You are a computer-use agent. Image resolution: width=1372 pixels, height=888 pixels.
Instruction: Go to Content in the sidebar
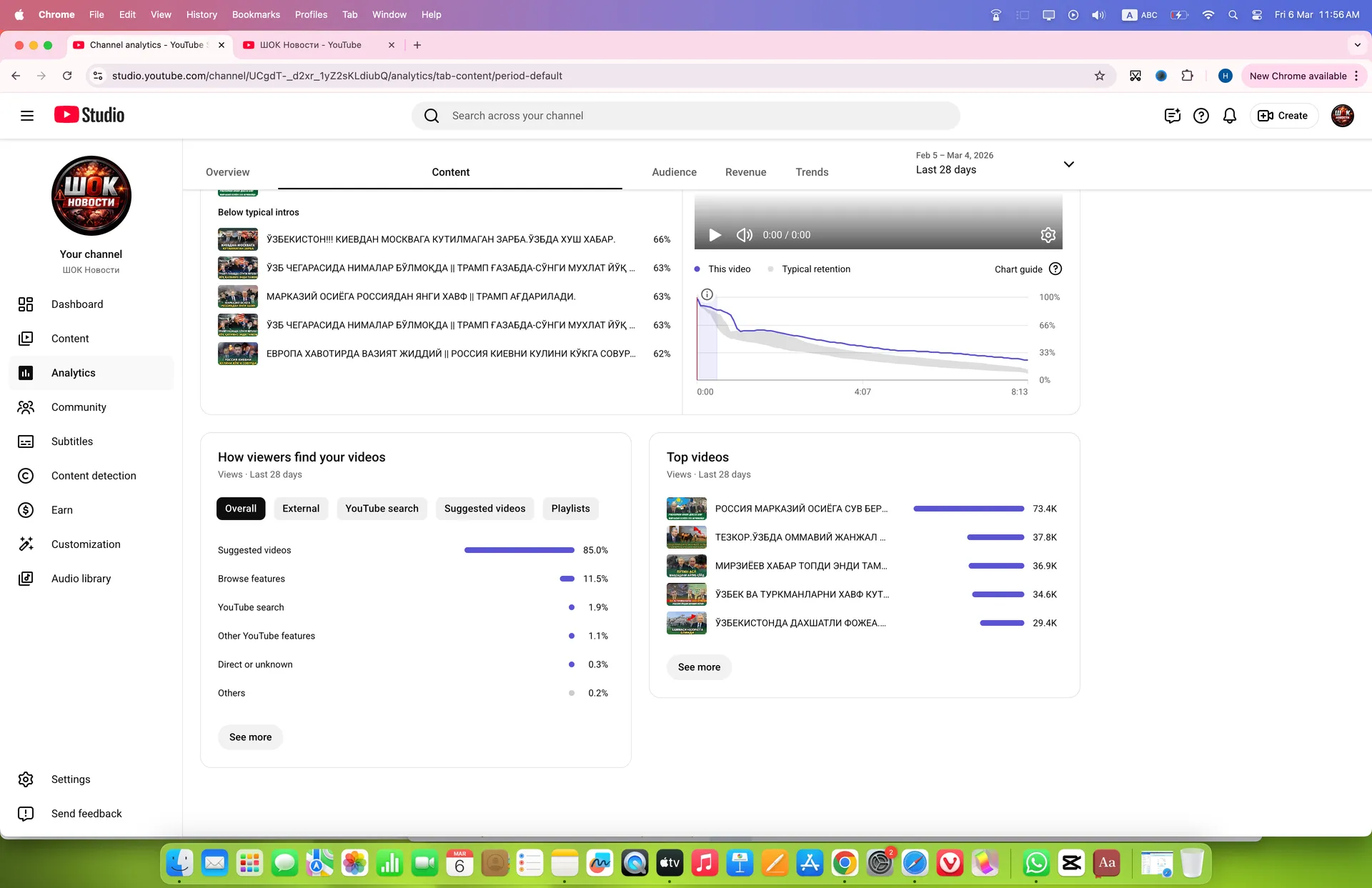click(91, 339)
